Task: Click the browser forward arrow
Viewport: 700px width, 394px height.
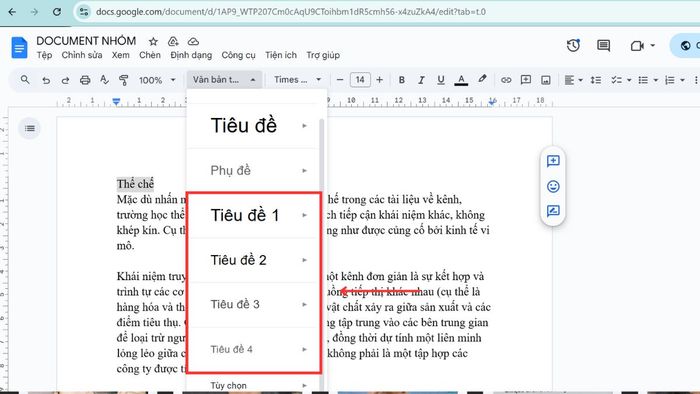Action: pyautogui.click(x=34, y=12)
